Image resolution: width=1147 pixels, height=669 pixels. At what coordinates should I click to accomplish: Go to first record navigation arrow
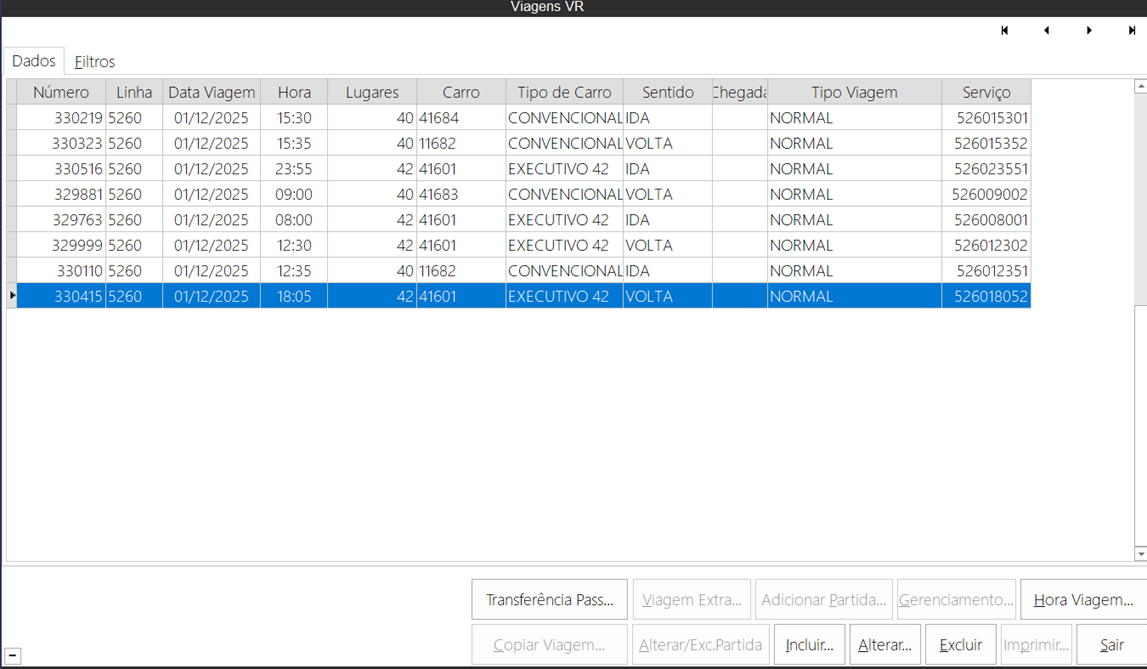1004,30
